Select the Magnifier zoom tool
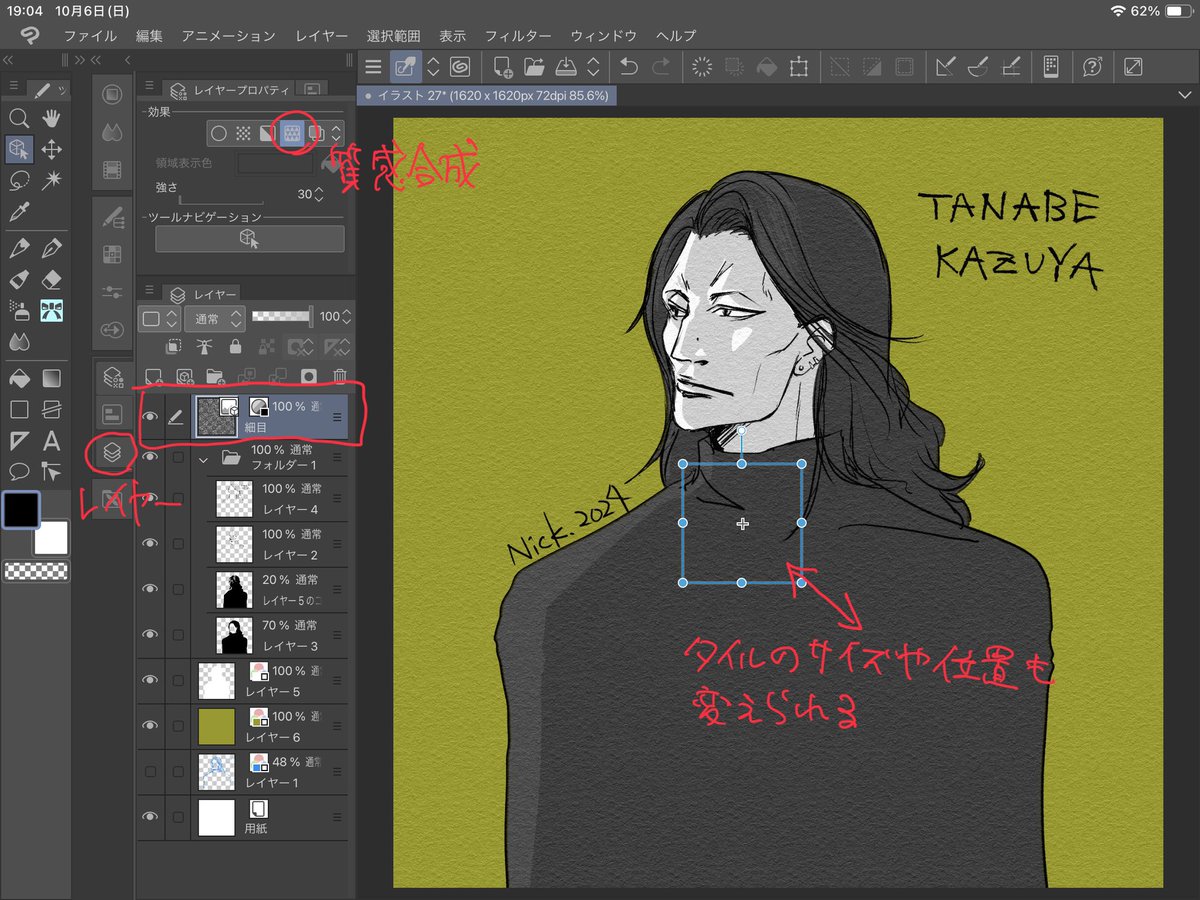The height and width of the screenshot is (900, 1200). coord(18,119)
